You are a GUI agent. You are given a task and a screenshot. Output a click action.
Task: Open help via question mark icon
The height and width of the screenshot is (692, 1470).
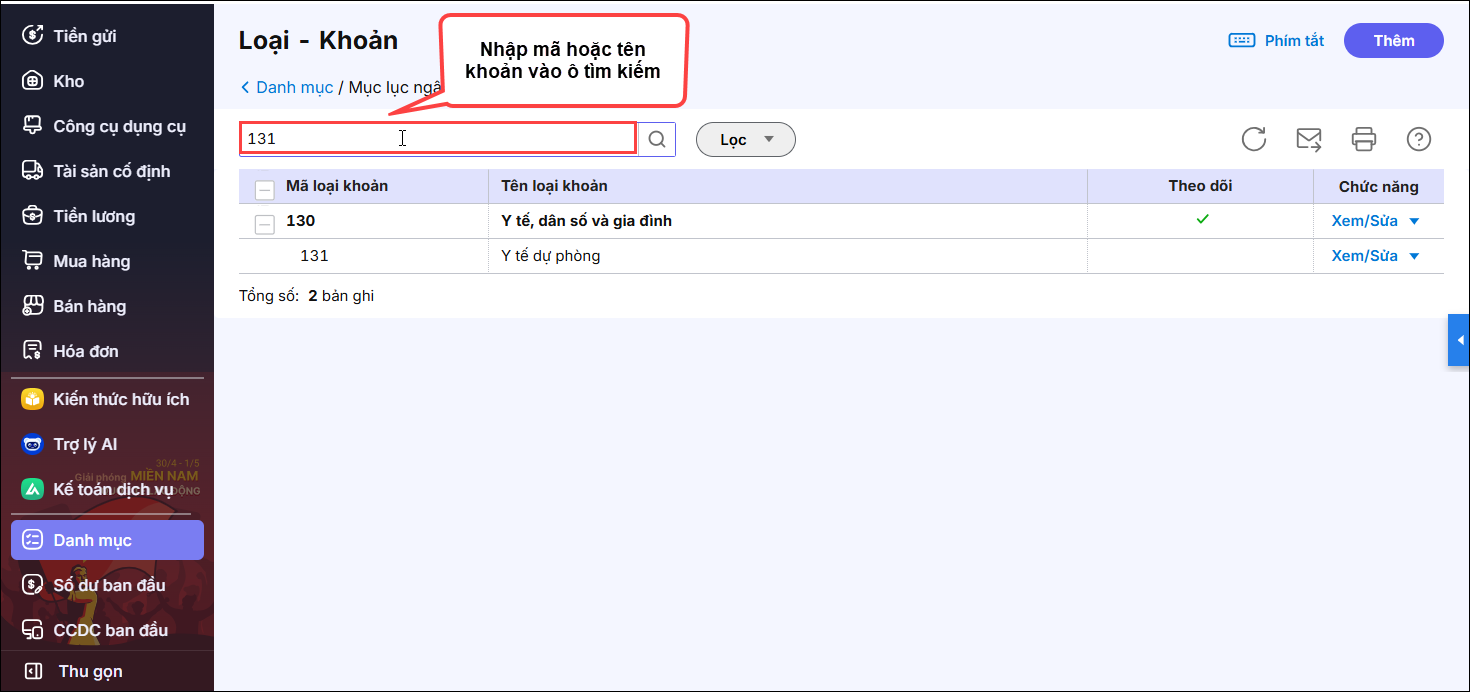click(1419, 139)
